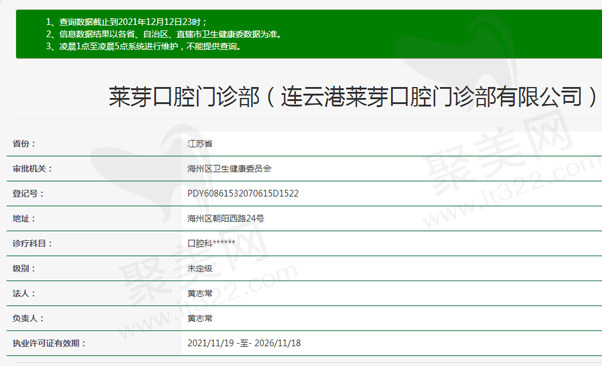
Task: Click the responsible person name in 负责人 row
Action: pos(200,318)
